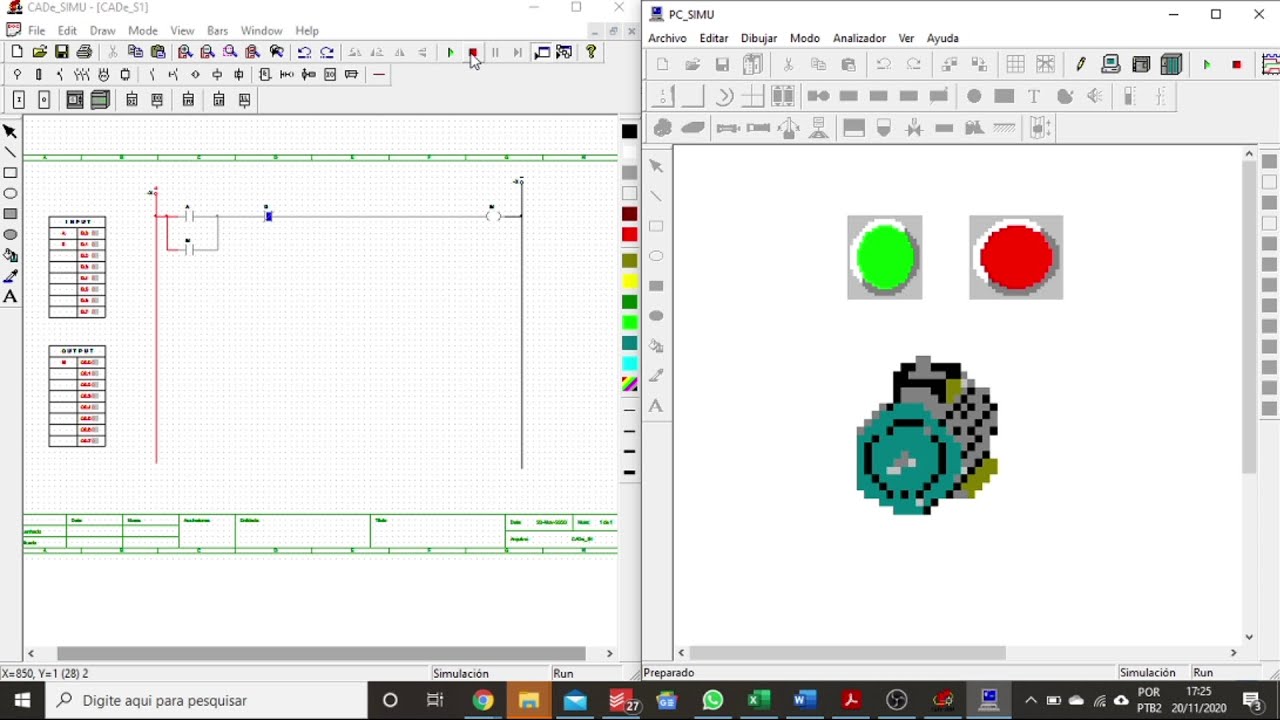Open CADe_SIMU help question mark icon
Viewport: 1280px width, 720px height.
(591, 52)
